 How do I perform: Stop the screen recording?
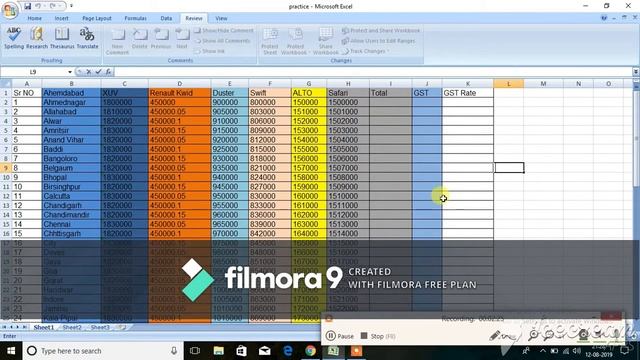378,336
